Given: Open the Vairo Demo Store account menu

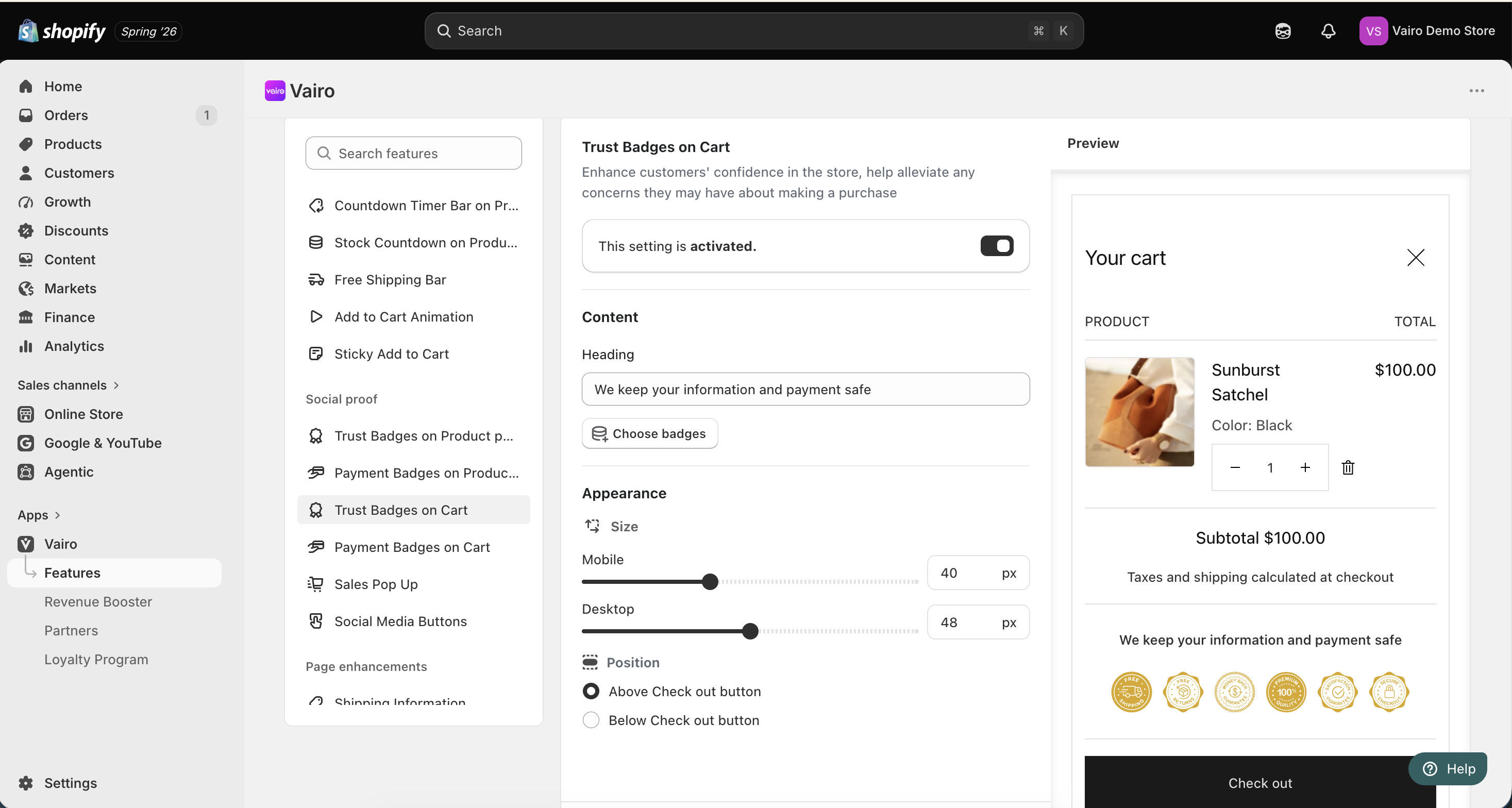Looking at the screenshot, I should [1427, 31].
